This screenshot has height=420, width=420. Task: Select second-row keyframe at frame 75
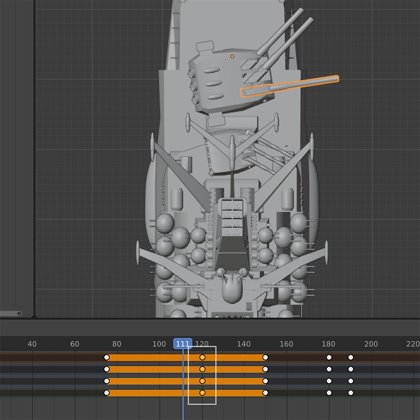(x=107, y=369)
